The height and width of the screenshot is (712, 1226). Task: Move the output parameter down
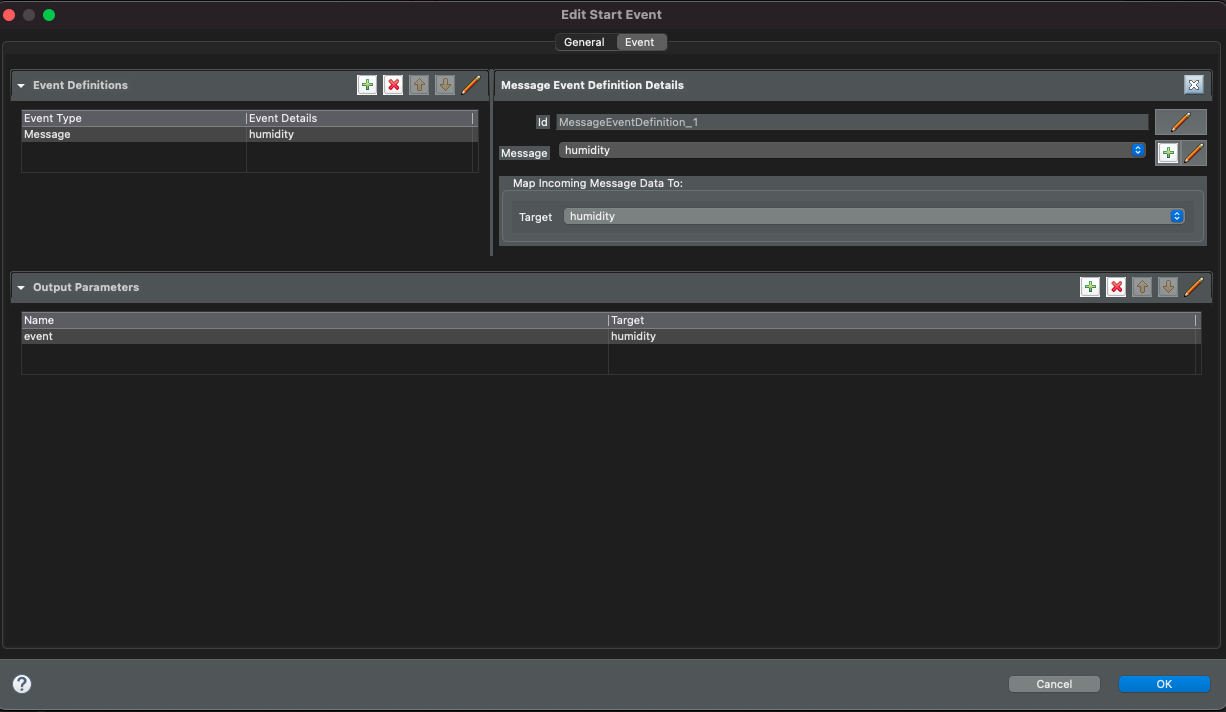coord(1167,287)
